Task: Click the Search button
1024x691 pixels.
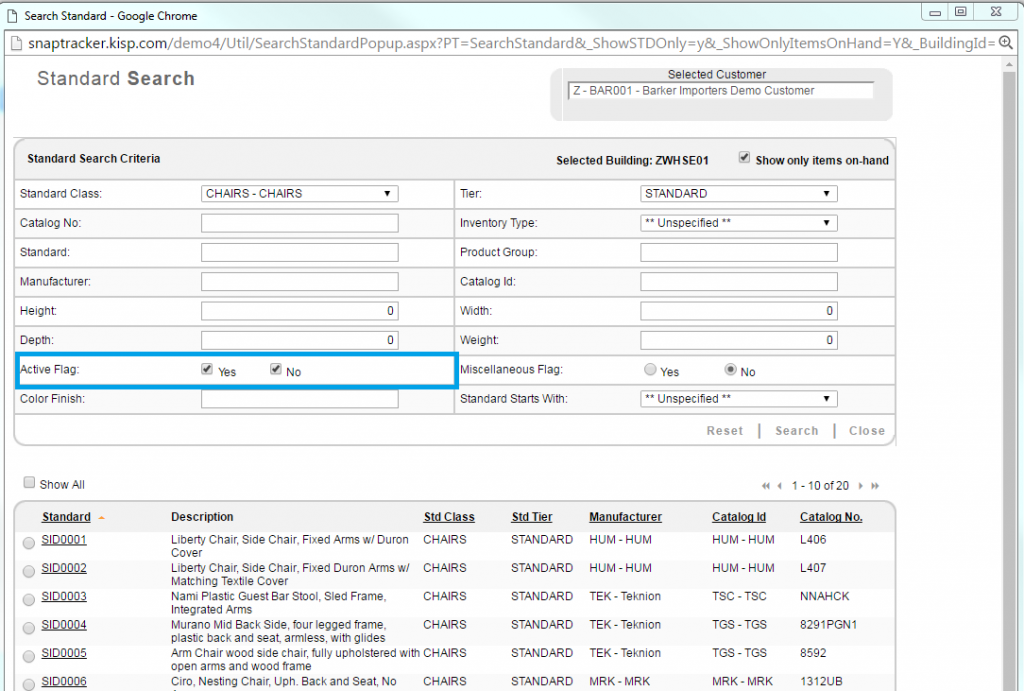Action: [x=796, y=431]
